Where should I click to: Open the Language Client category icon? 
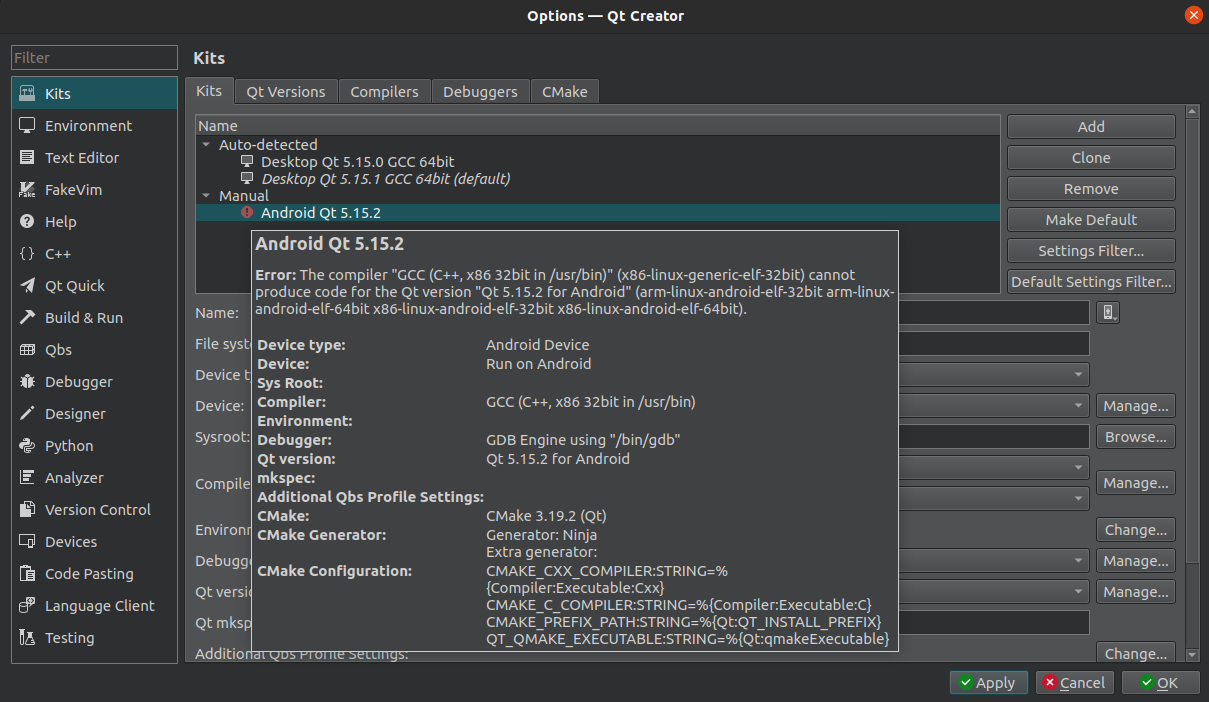(x=28, y=605)
